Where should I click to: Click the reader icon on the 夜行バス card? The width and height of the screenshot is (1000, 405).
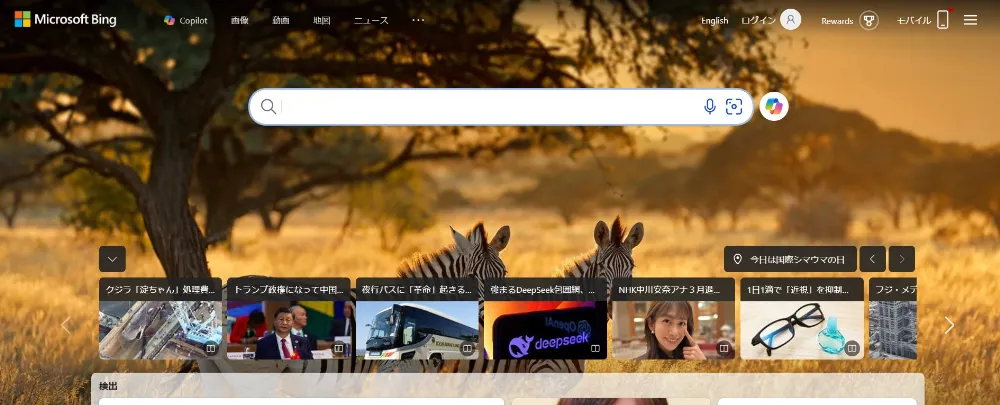[x=467, y=349]
